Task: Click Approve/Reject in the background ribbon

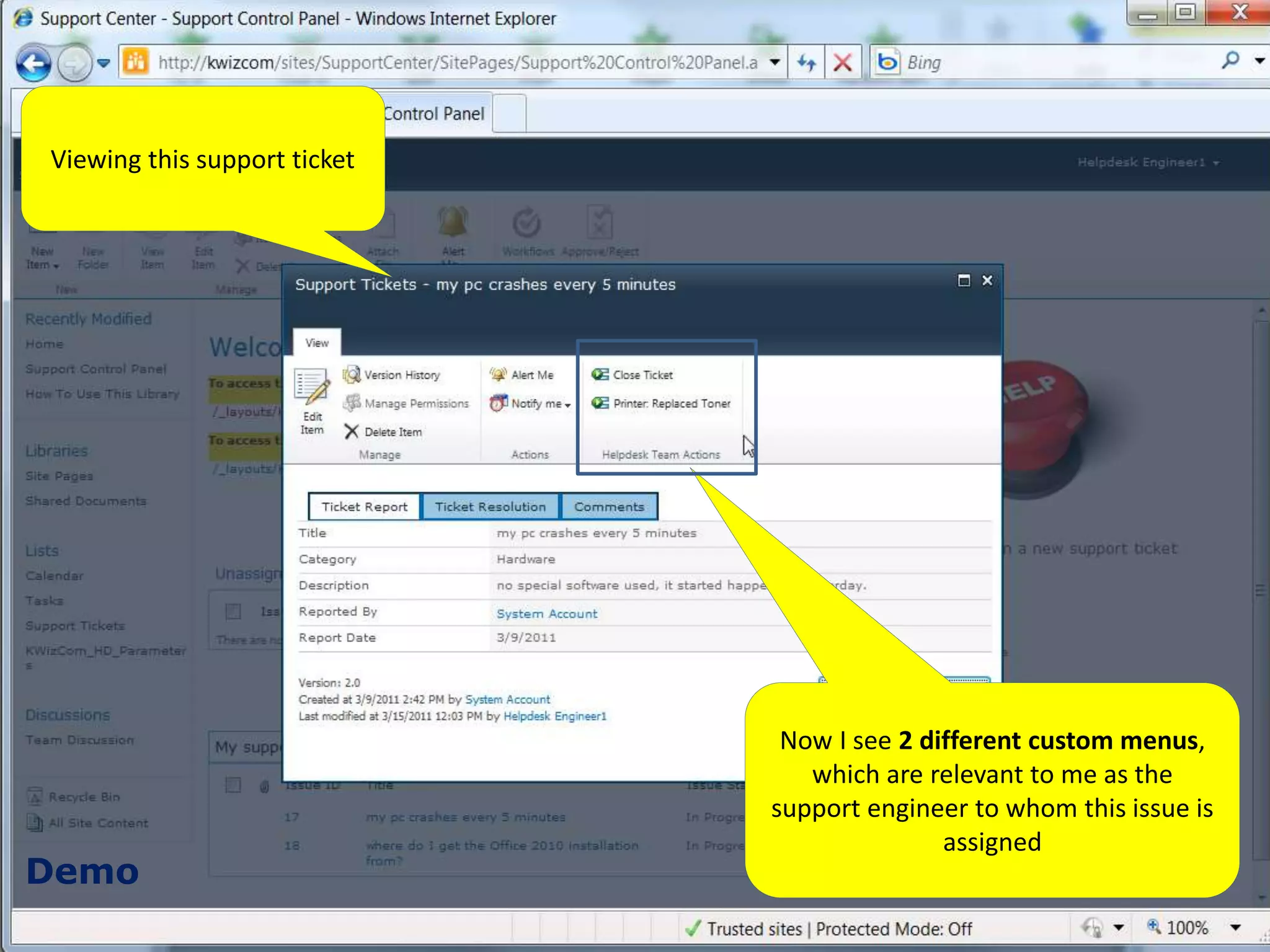Action: click(600, 231)
